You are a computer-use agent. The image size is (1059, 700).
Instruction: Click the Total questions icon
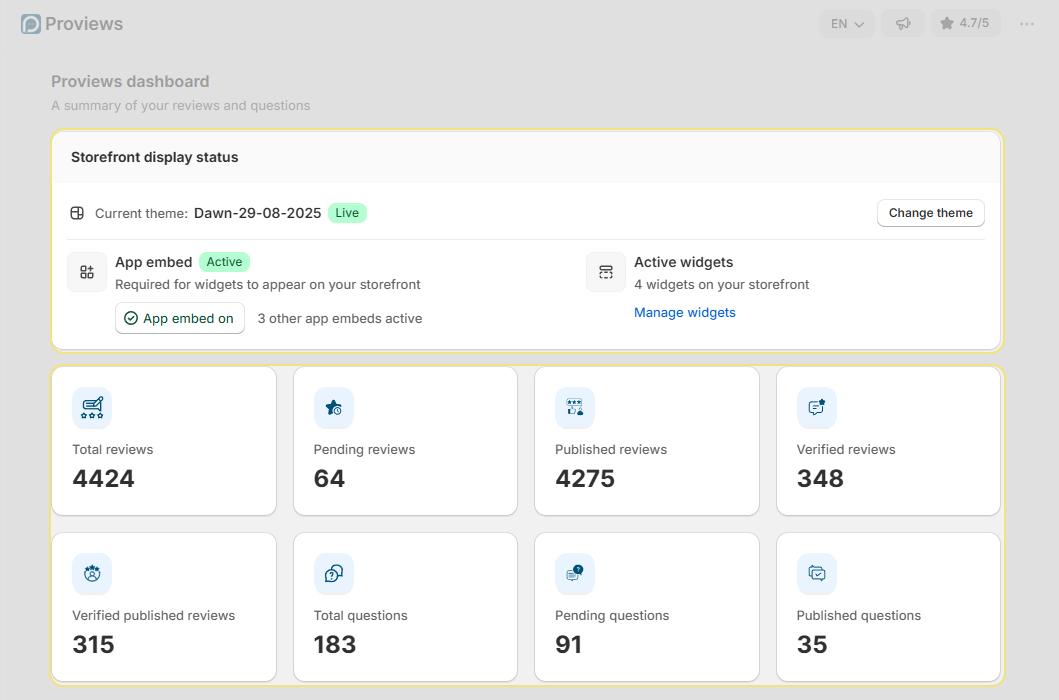tap(334, 574)
